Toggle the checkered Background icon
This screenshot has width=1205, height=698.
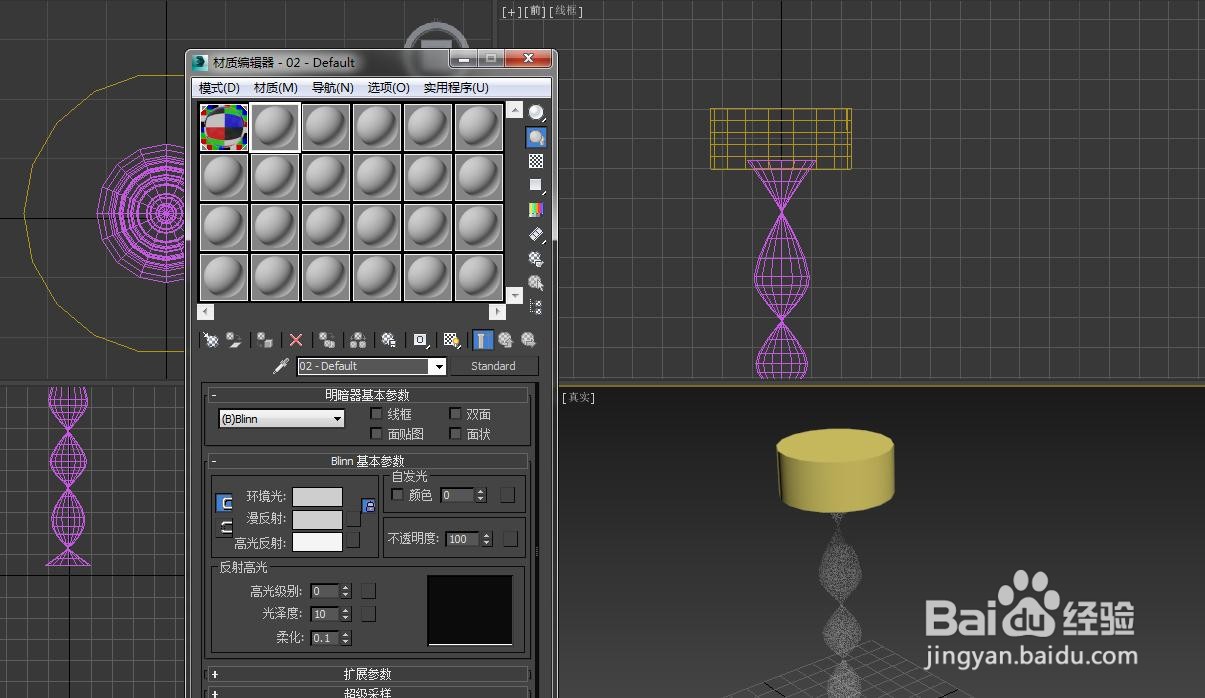536,162
